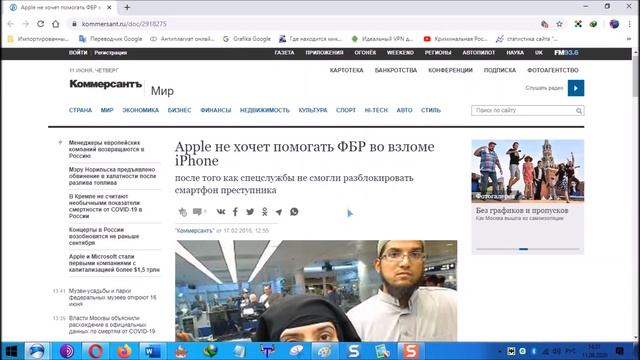
Task: Reload the page
Action: point(40,24)
